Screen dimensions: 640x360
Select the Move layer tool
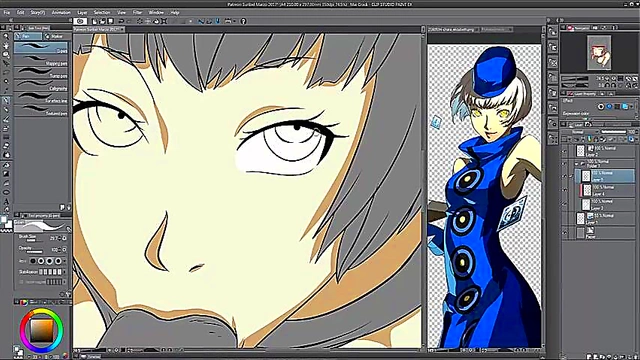[6, 63]
